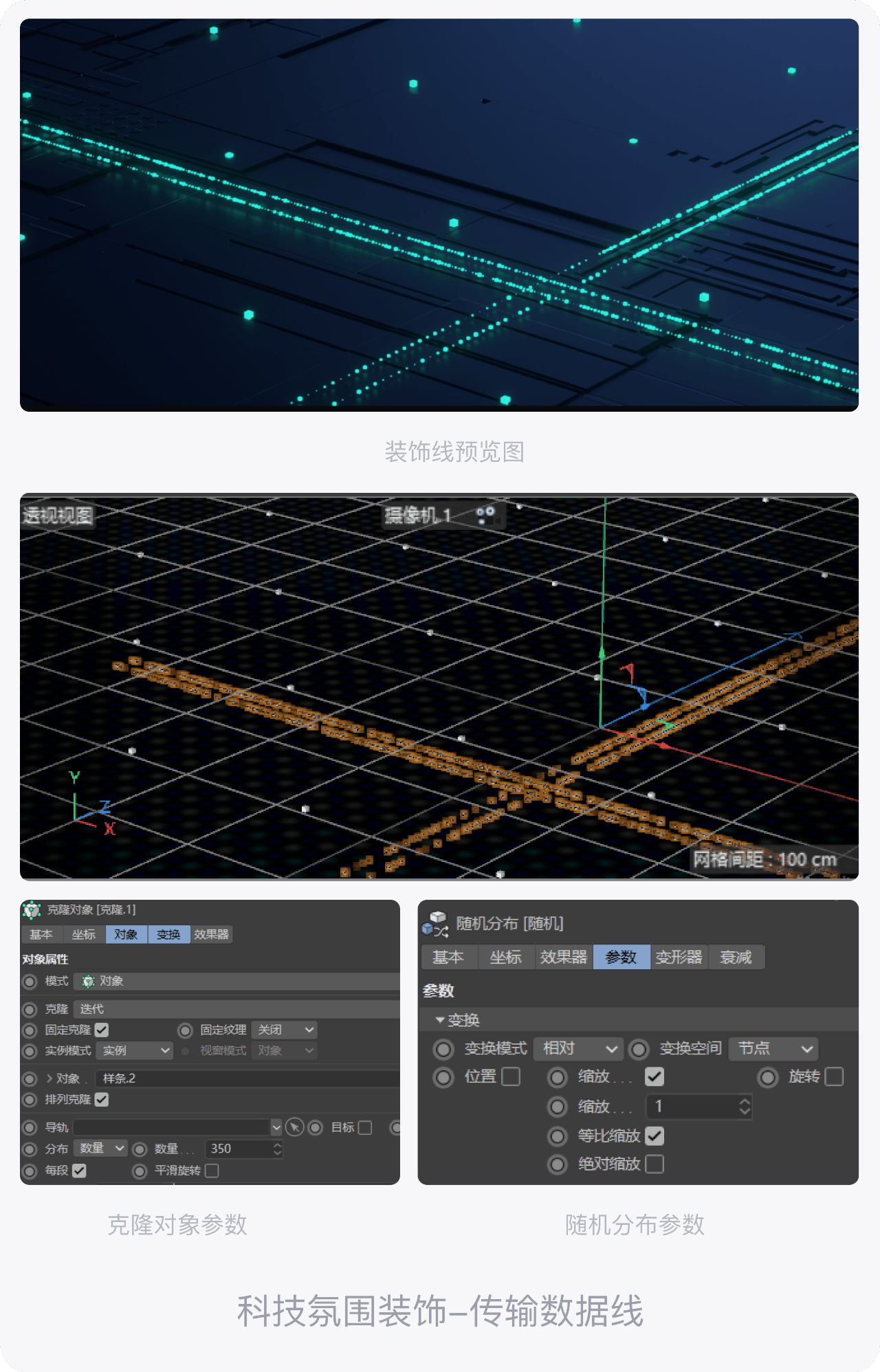The height and width of the screenshot is (1372, 880).
Task: Open the 变换空间 dropdown set to 节点
Action: pyautogui.click(x=773, y=1048)
